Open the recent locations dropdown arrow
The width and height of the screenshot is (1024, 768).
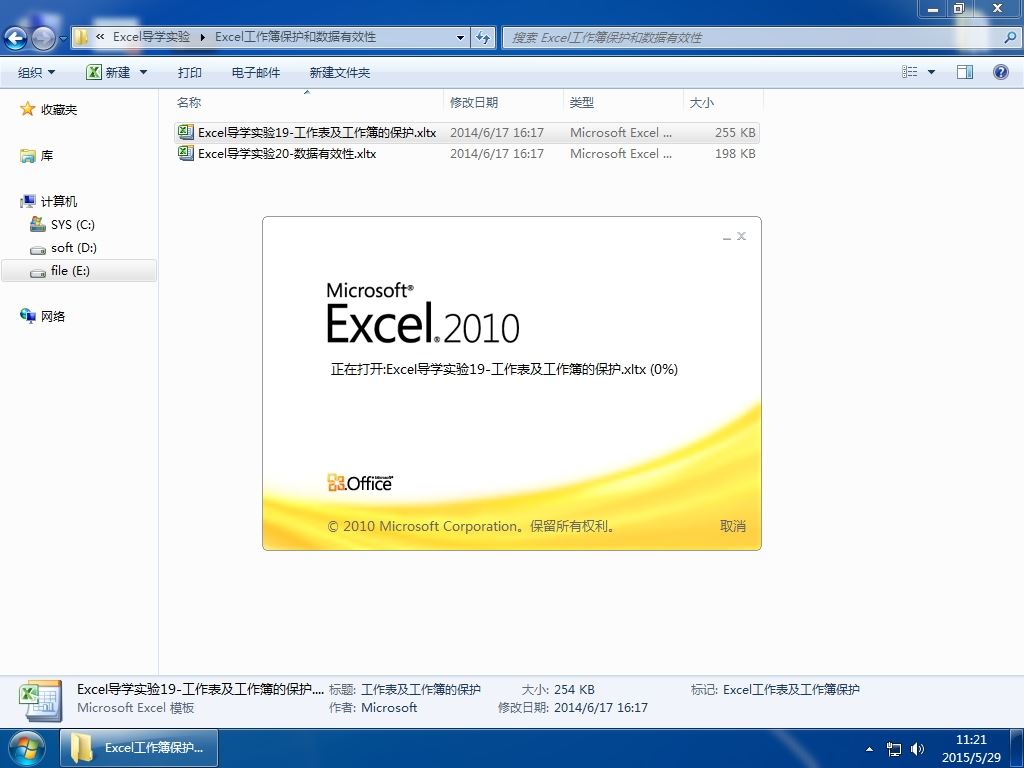click(63, 38)
